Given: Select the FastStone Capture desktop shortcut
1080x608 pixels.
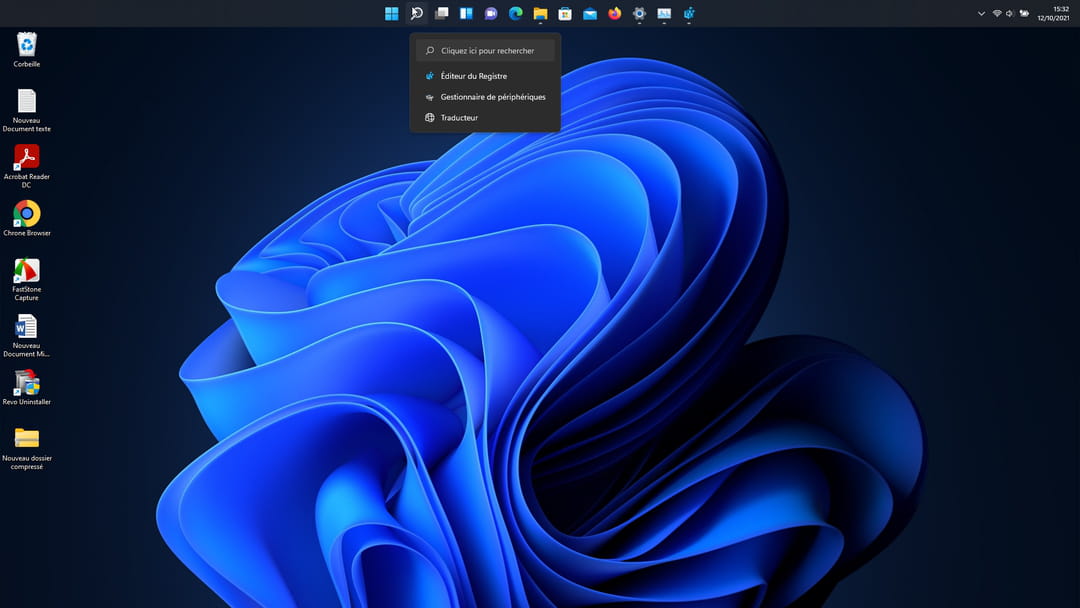Looking at the screenshot, I should point(26,278).
